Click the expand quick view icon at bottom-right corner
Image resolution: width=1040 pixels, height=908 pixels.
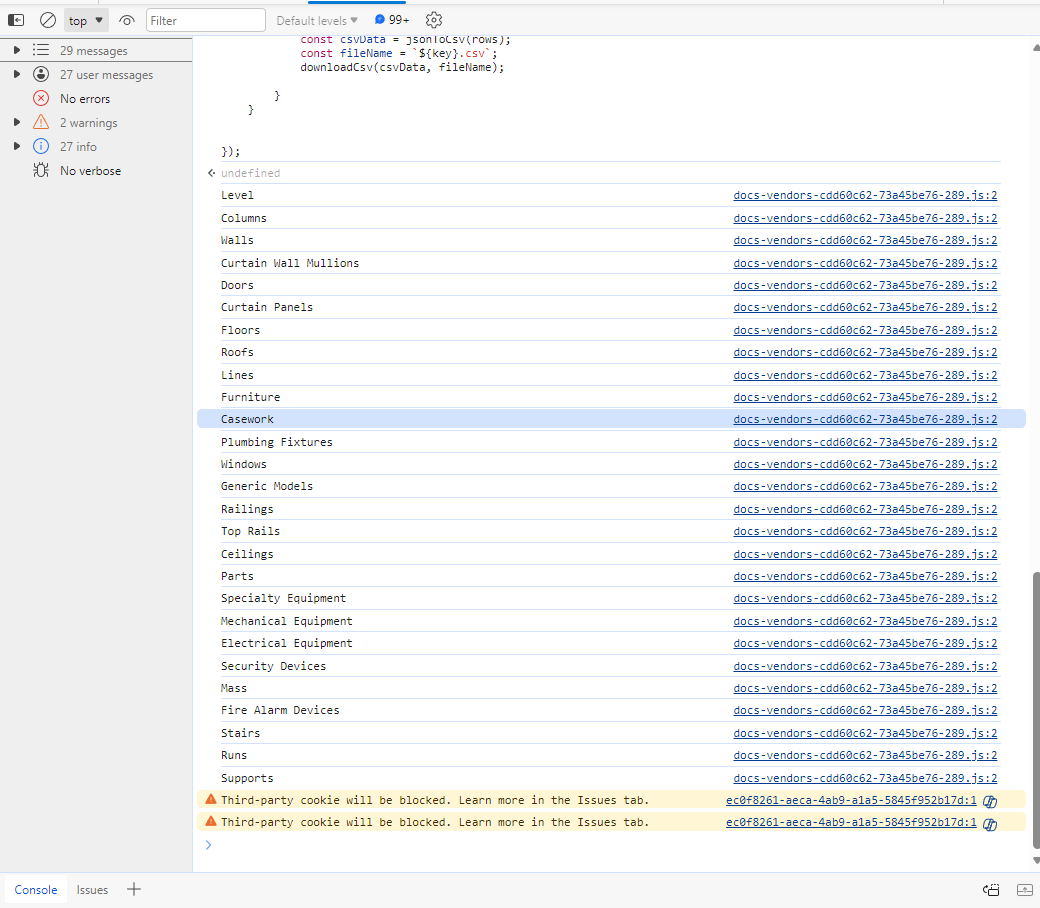point(1024,889)
